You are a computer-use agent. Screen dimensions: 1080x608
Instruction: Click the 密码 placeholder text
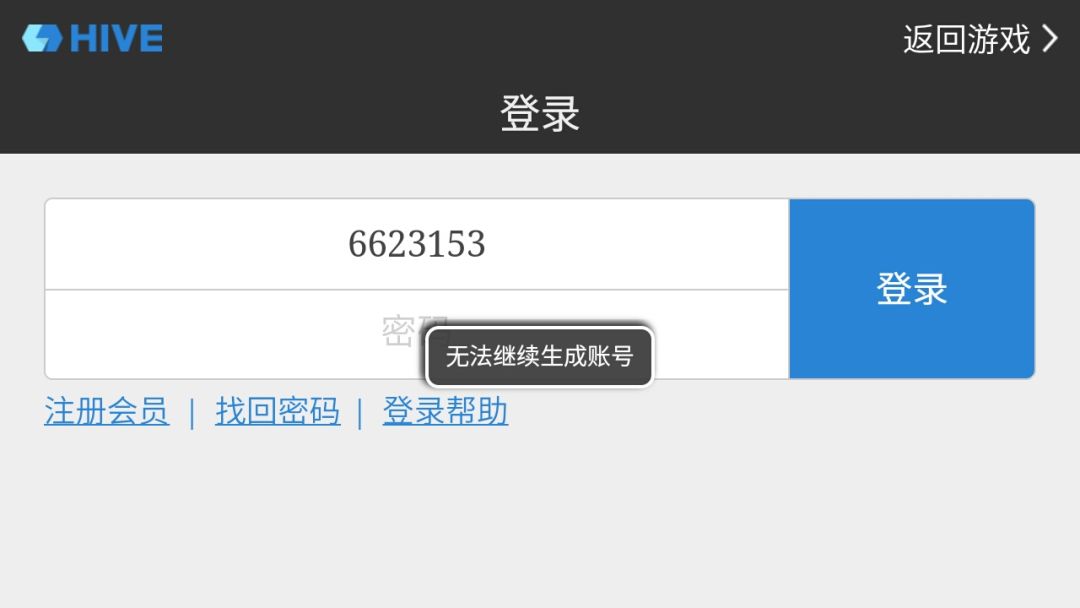(x=413, y=329)
